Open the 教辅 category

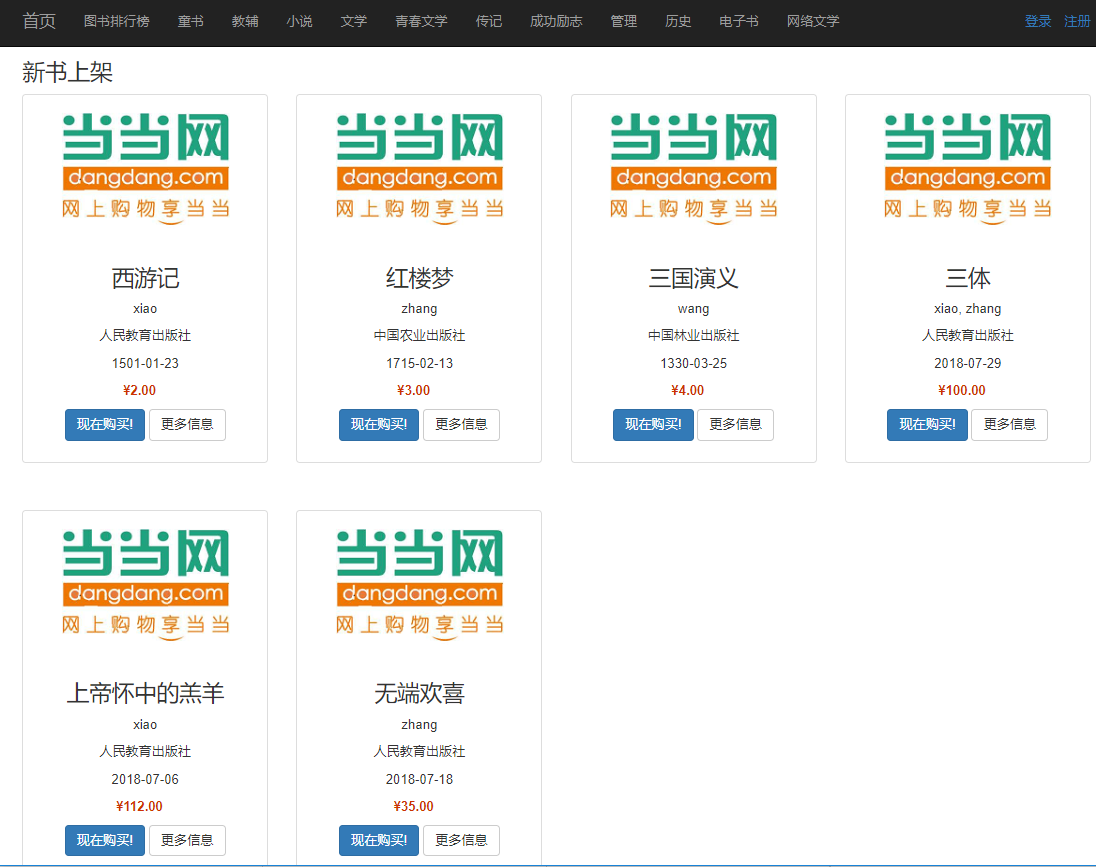[245, 22]
